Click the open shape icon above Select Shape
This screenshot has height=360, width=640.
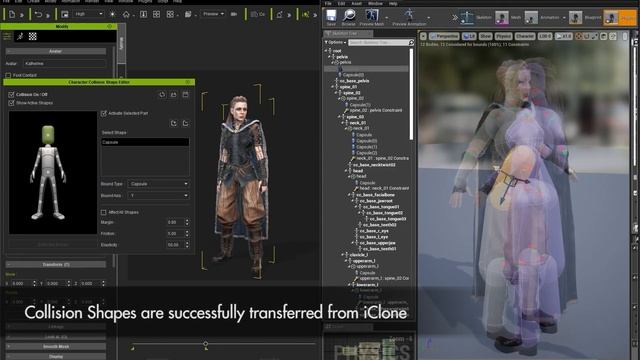pyautogui.click(x=185, y=123)
